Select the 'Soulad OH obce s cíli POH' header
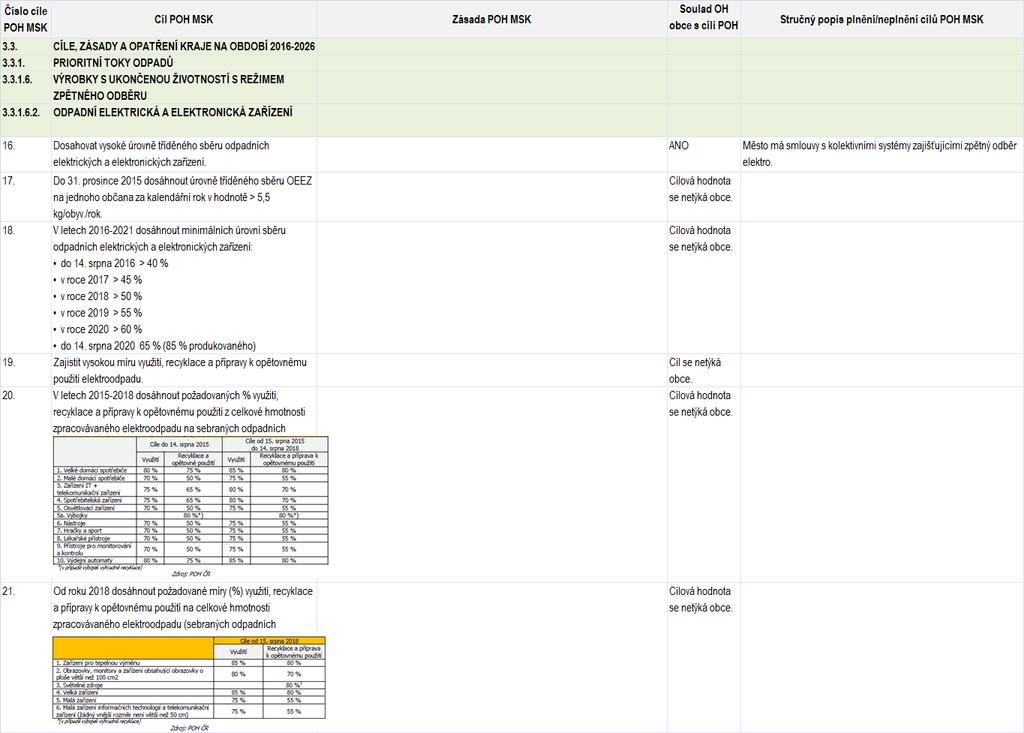 coord(703,17)
